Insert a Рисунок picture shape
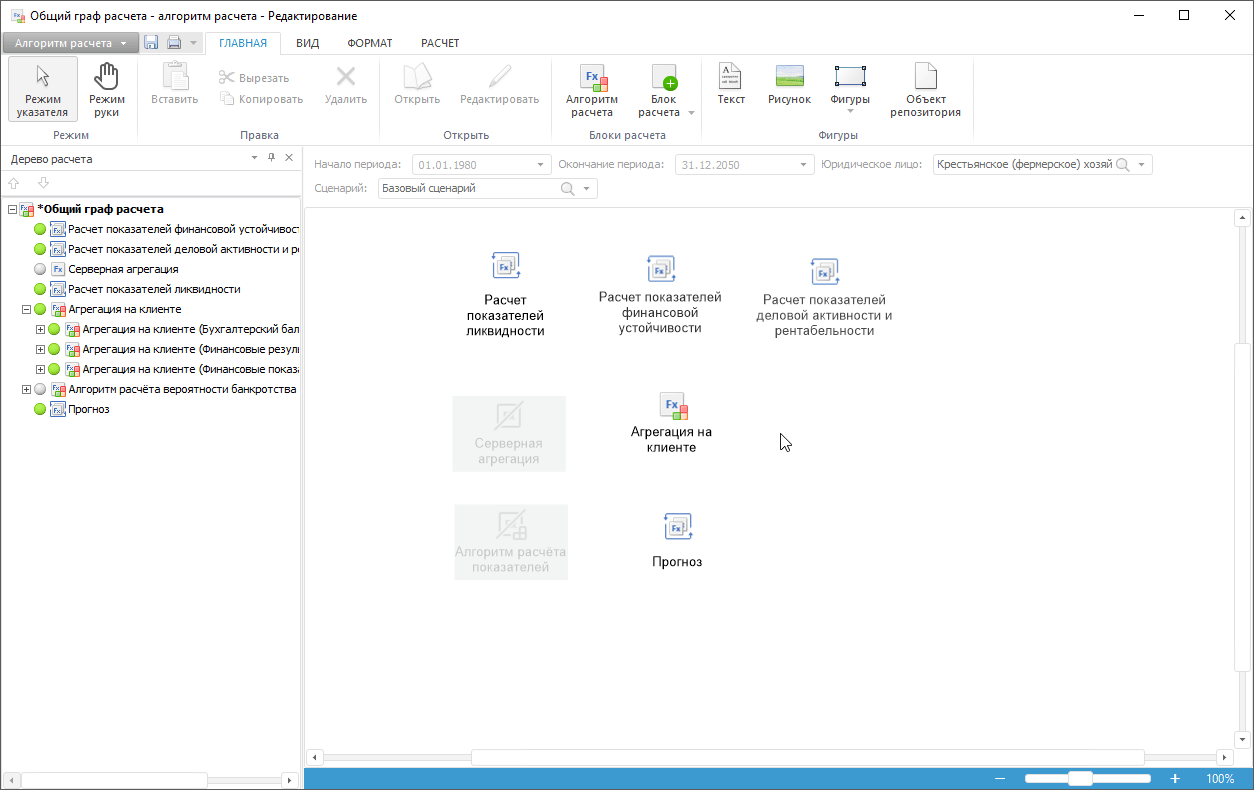 [x=789, y=85]
